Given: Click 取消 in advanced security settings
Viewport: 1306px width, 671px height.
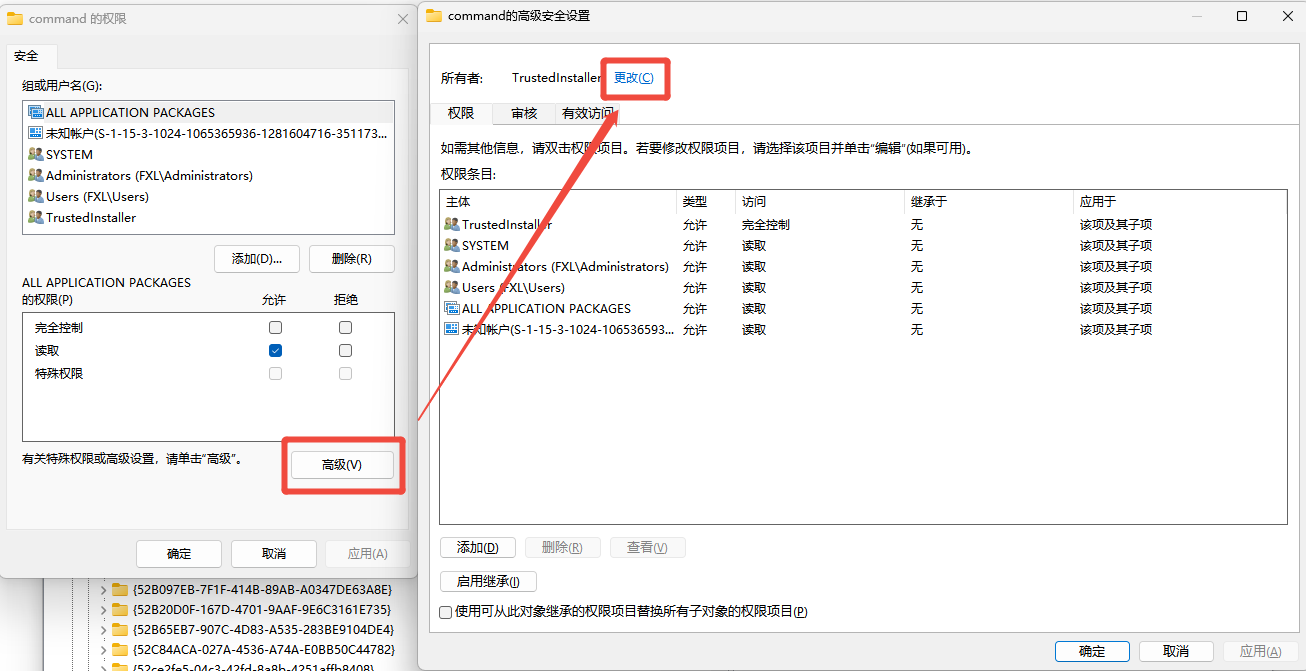Looking at the screenshot, I should (1176, 651).
